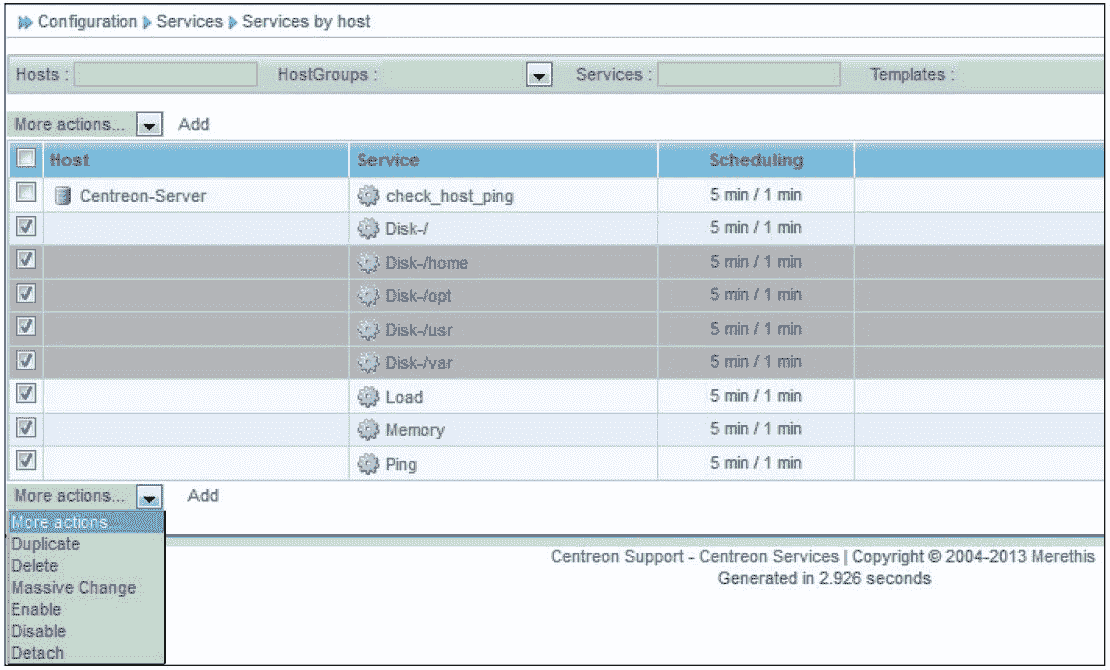Open the HostGroups filter dropdown
This screenshot has height=670, width=1110.
pos(539,76)
